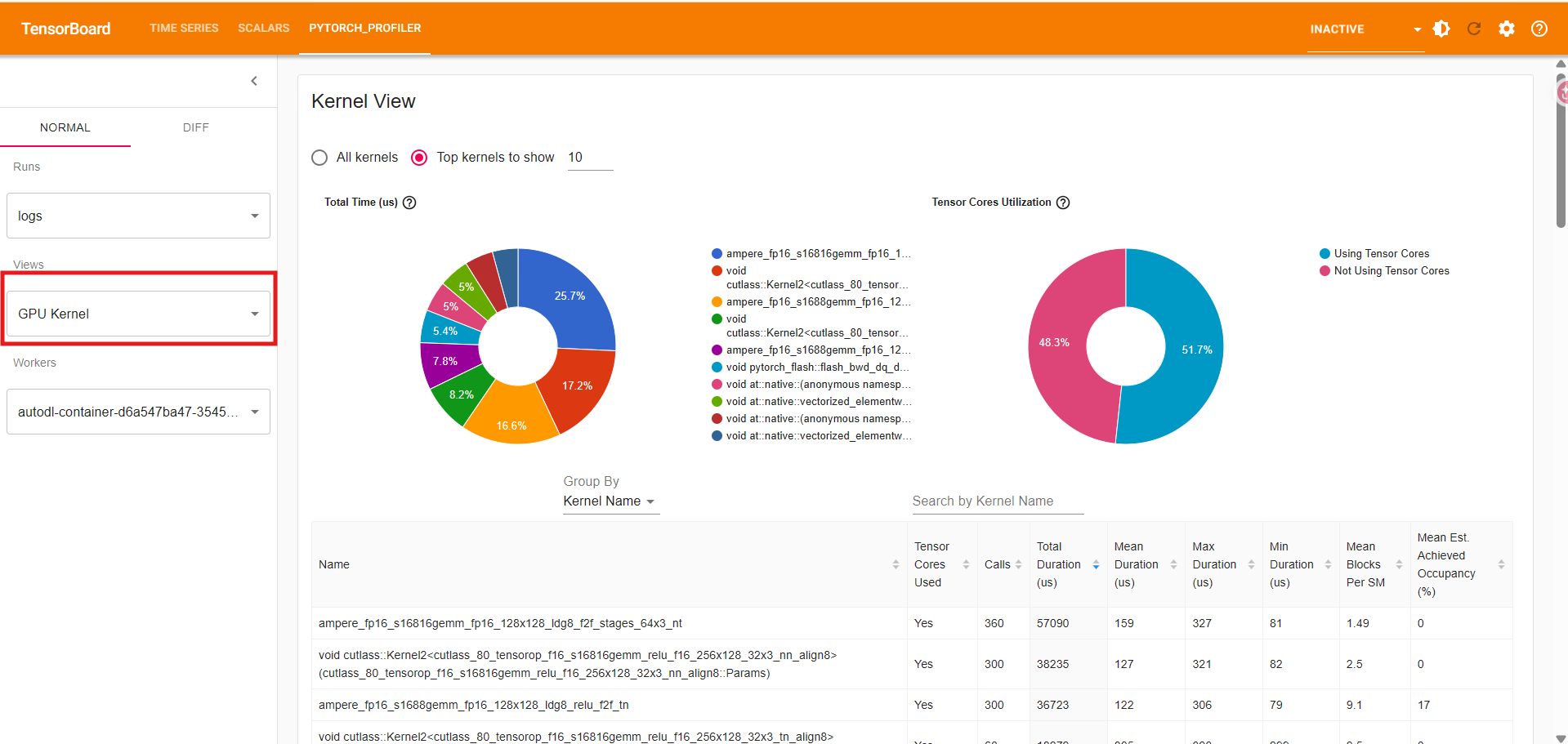This screenshot has width=1568, height=744.
Task: Click the reload data refresh icon
Action: [1474, 29]
